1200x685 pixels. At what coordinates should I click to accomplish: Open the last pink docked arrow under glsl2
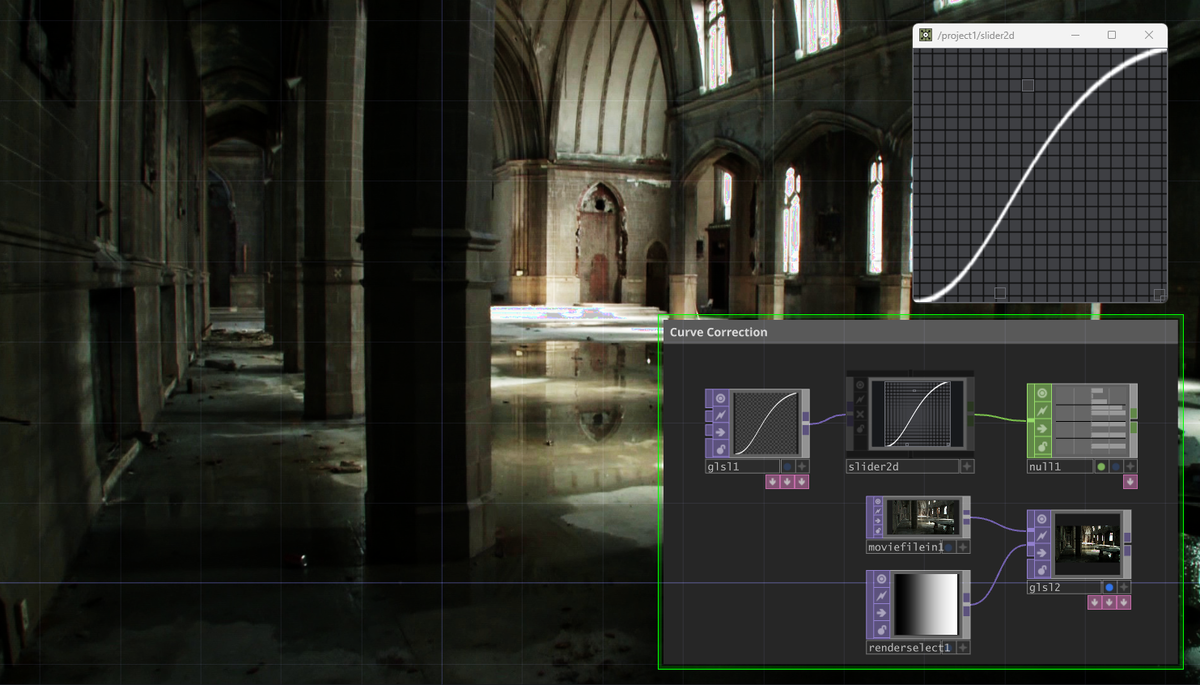tap(1124, 603)
